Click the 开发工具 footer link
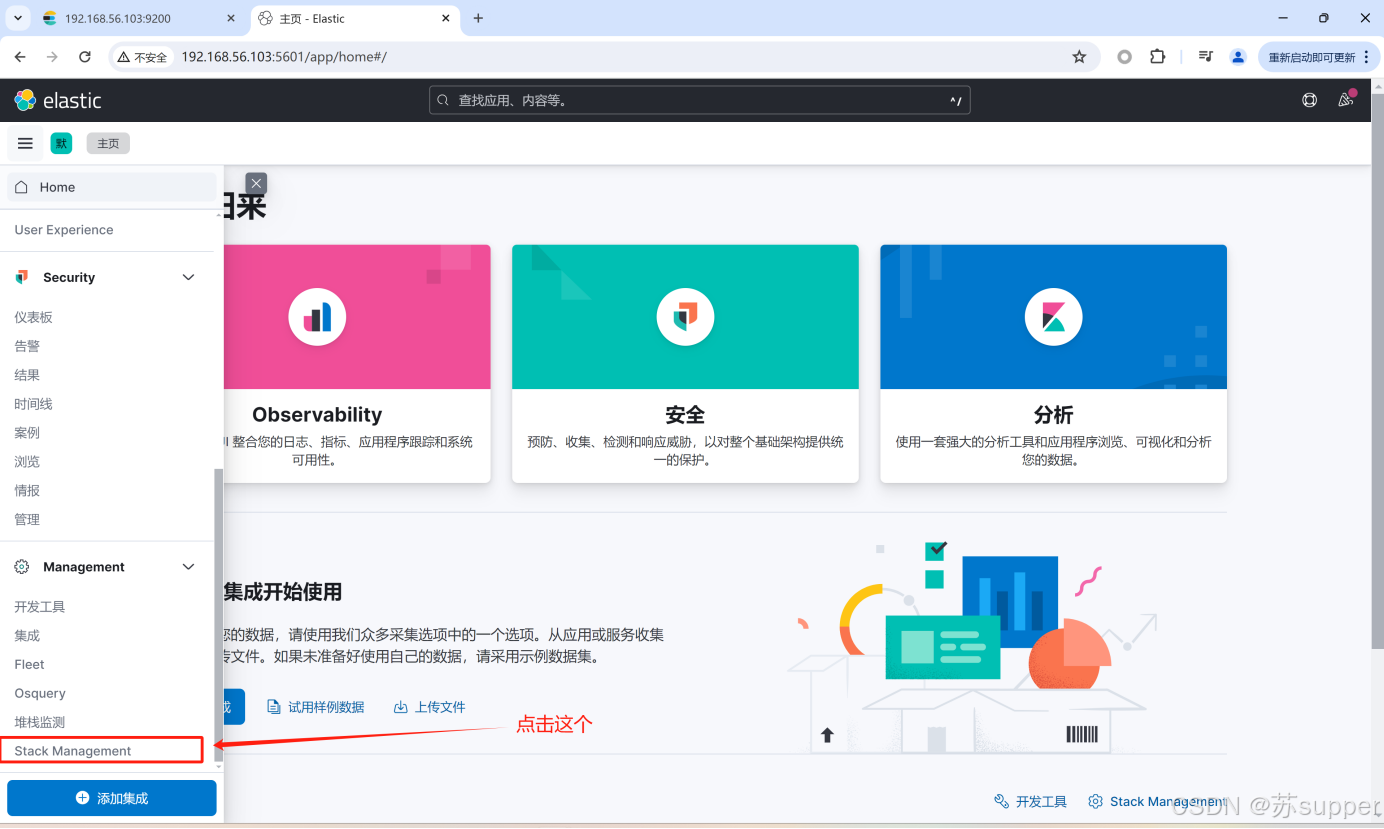Screen dimensions: 1384x829 click(x=1041, y=801)
